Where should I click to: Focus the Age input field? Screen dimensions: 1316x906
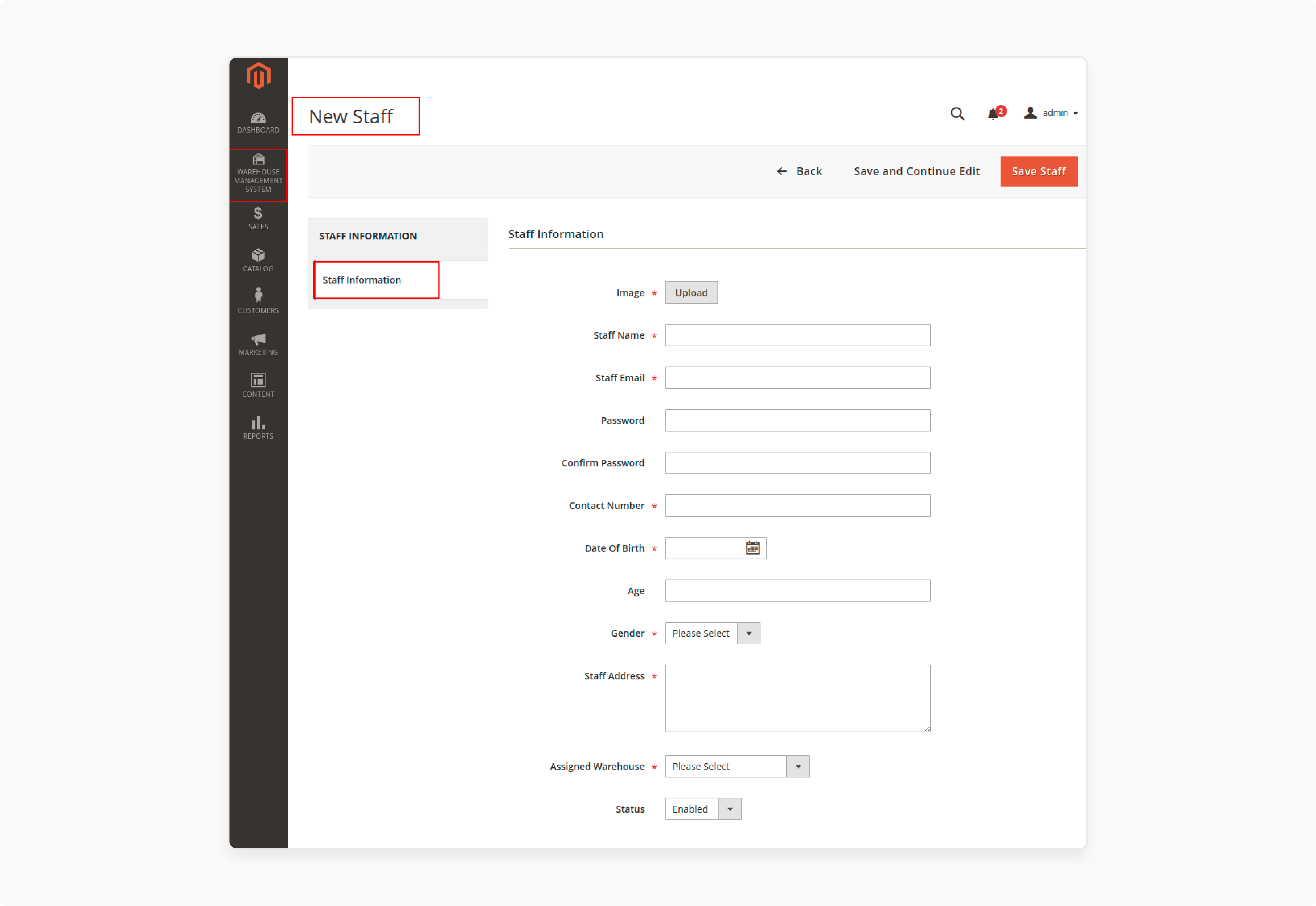(x=797, y=591)
